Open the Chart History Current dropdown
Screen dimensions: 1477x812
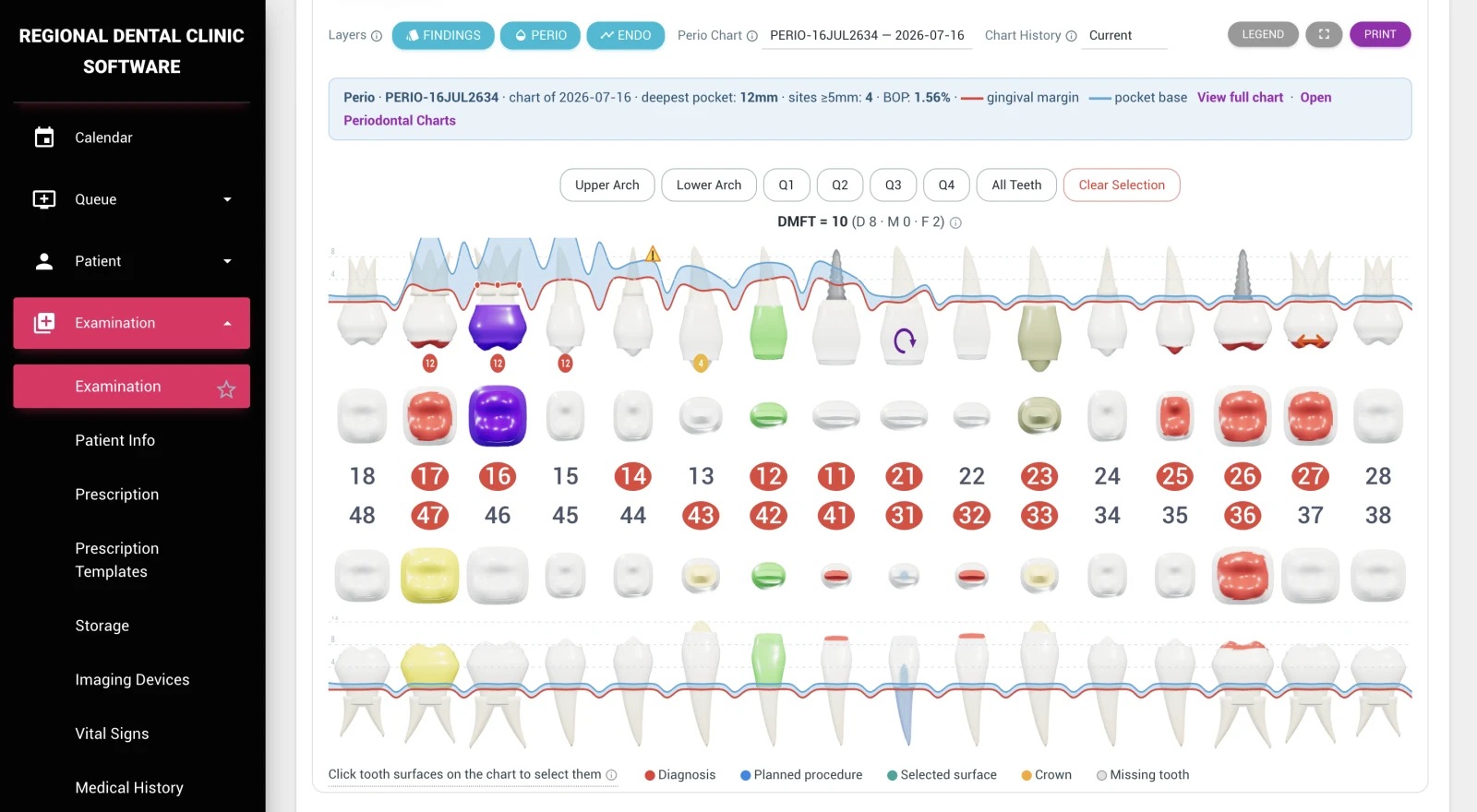tap(1124, 36)
